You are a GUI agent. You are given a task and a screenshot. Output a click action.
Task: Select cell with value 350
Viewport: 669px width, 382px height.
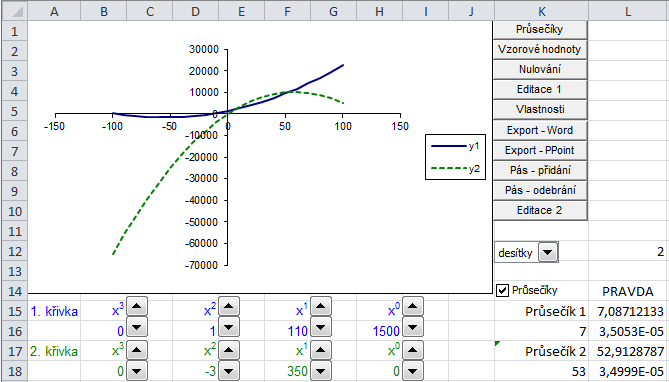(288, 372)
